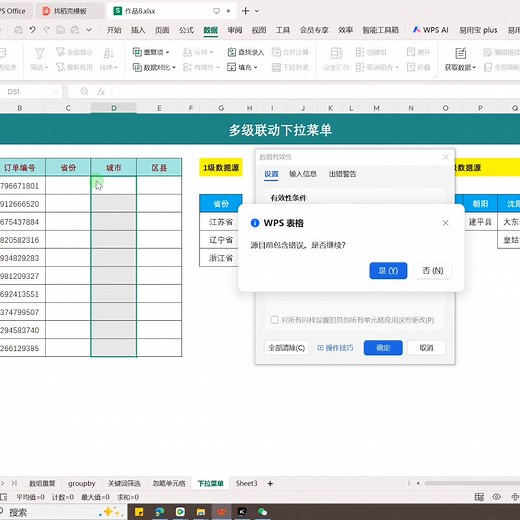Viewport: 520px width, 520px height.
Task: Click the 筛选 filter funnel icon
Action: coord(39,53)
